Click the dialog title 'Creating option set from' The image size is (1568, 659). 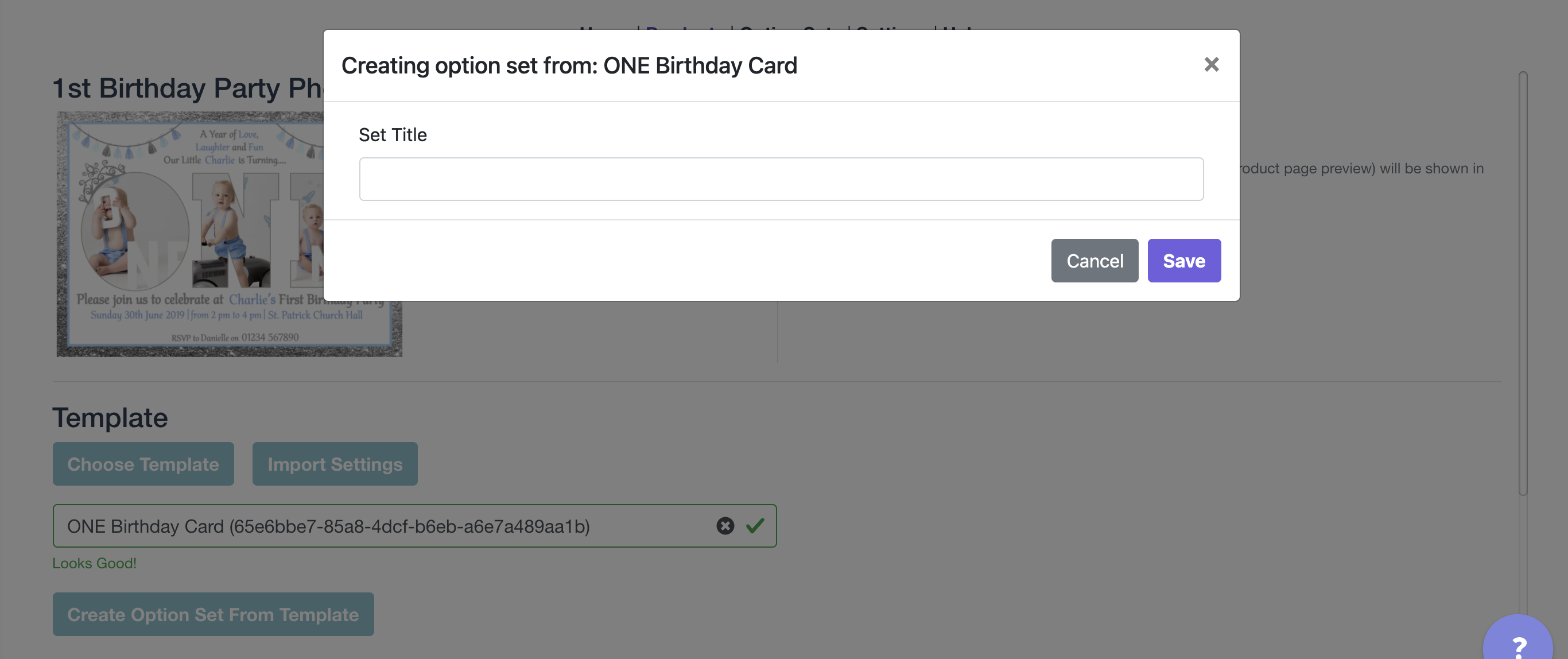pos(569,66)
